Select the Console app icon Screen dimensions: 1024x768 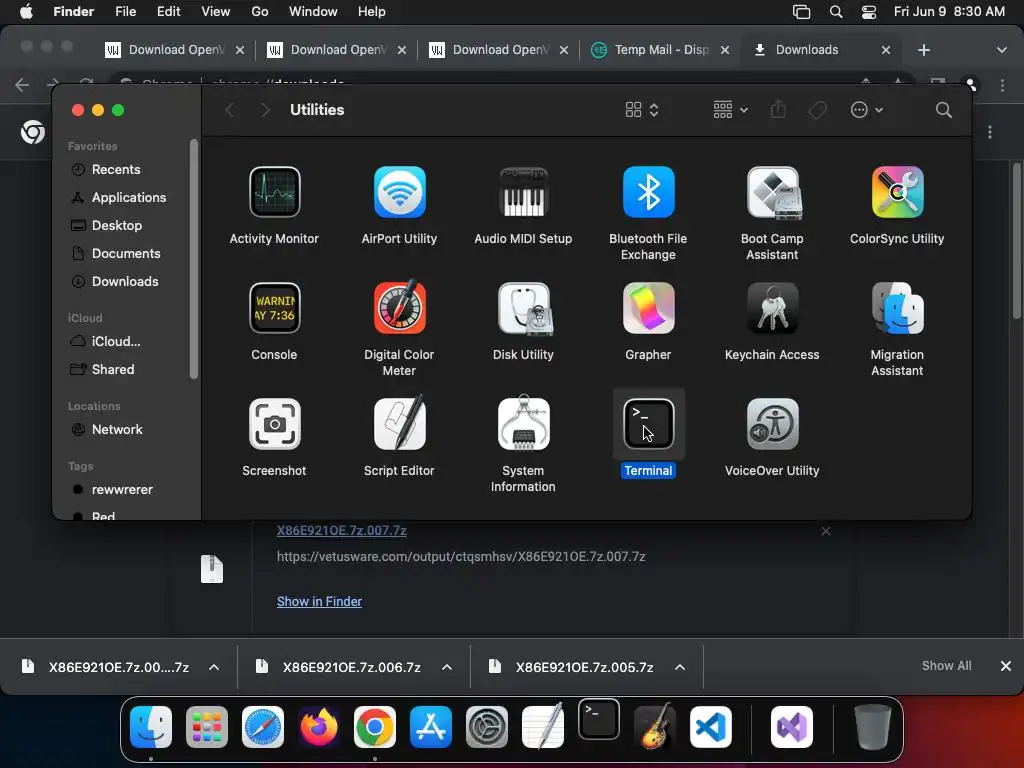coord(274,308)
